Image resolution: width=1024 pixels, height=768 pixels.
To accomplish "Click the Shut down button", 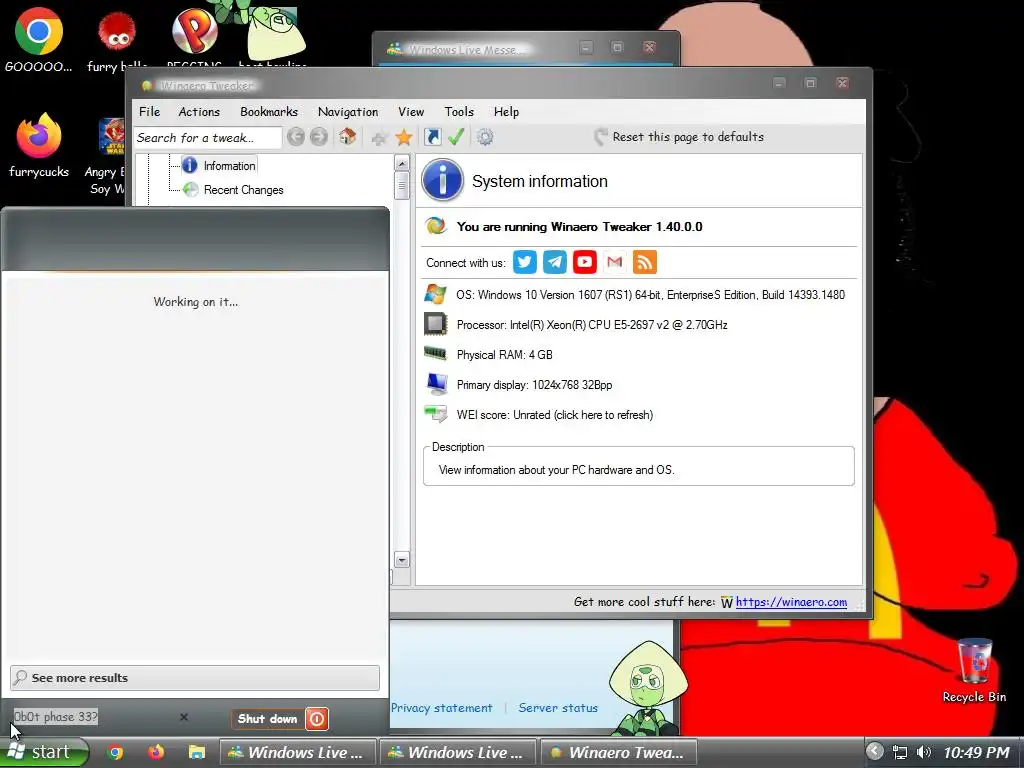I will tap(268, 719).
